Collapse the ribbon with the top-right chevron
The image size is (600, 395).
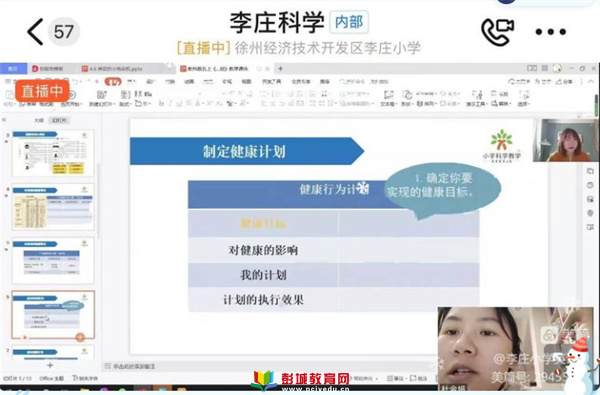[x=591, y=82]
